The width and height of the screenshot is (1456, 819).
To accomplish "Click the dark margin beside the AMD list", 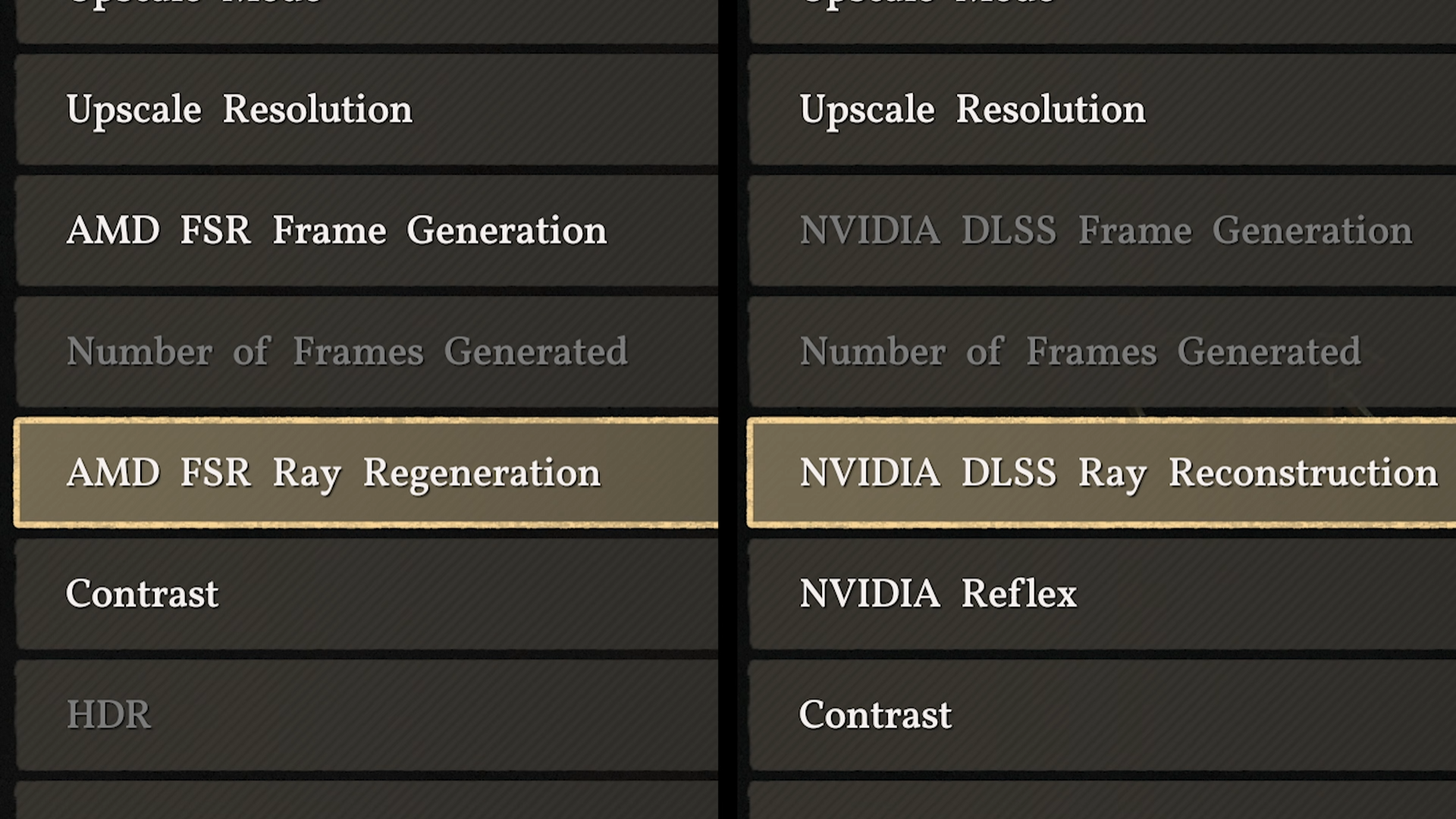I will (6, 409).
